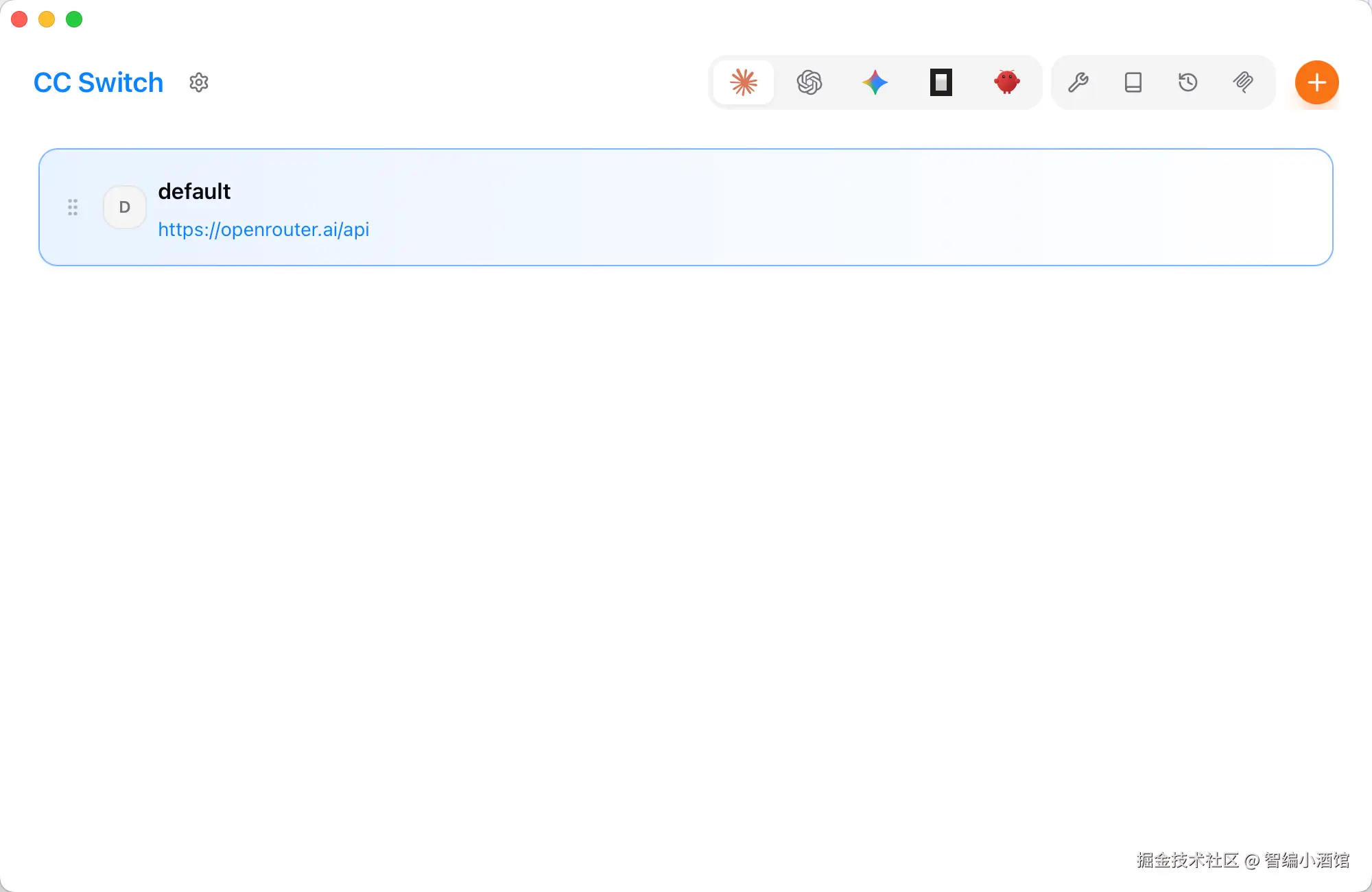Click the paperclip icon
The image size is (1372, 892).
click(x=1243, y=82)
